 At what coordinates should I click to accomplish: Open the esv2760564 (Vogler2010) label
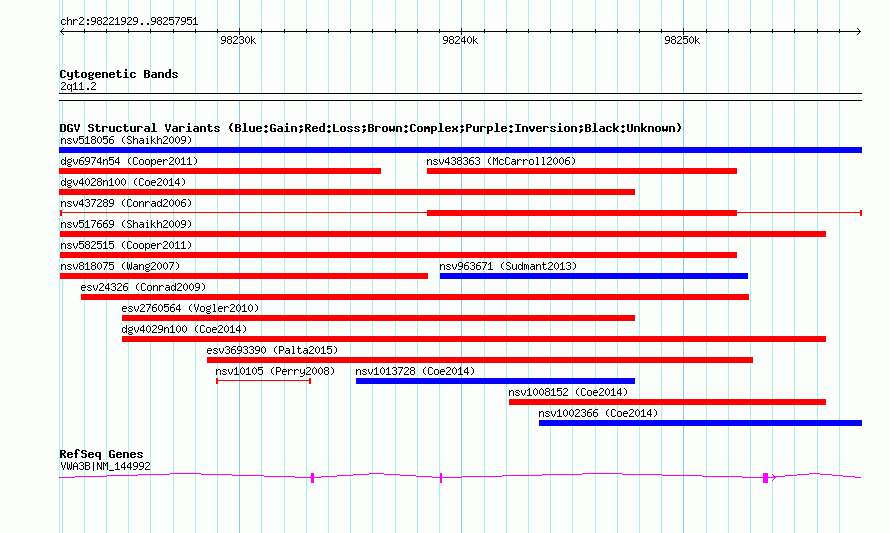click(x=190, y=308)
